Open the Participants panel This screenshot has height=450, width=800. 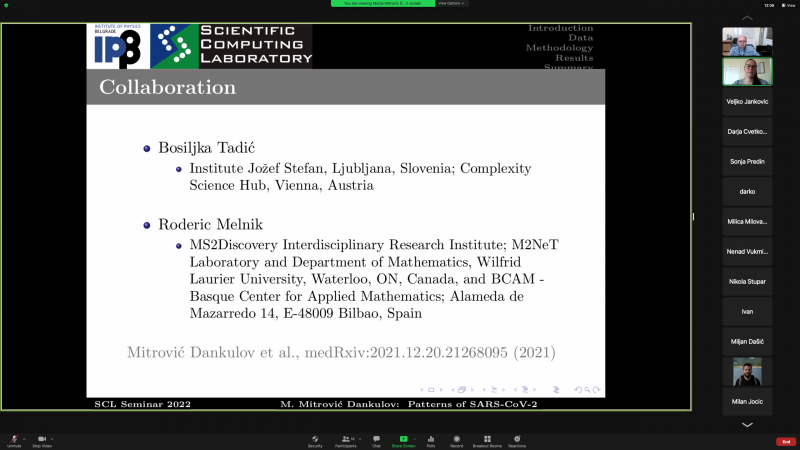pos(346,439)
